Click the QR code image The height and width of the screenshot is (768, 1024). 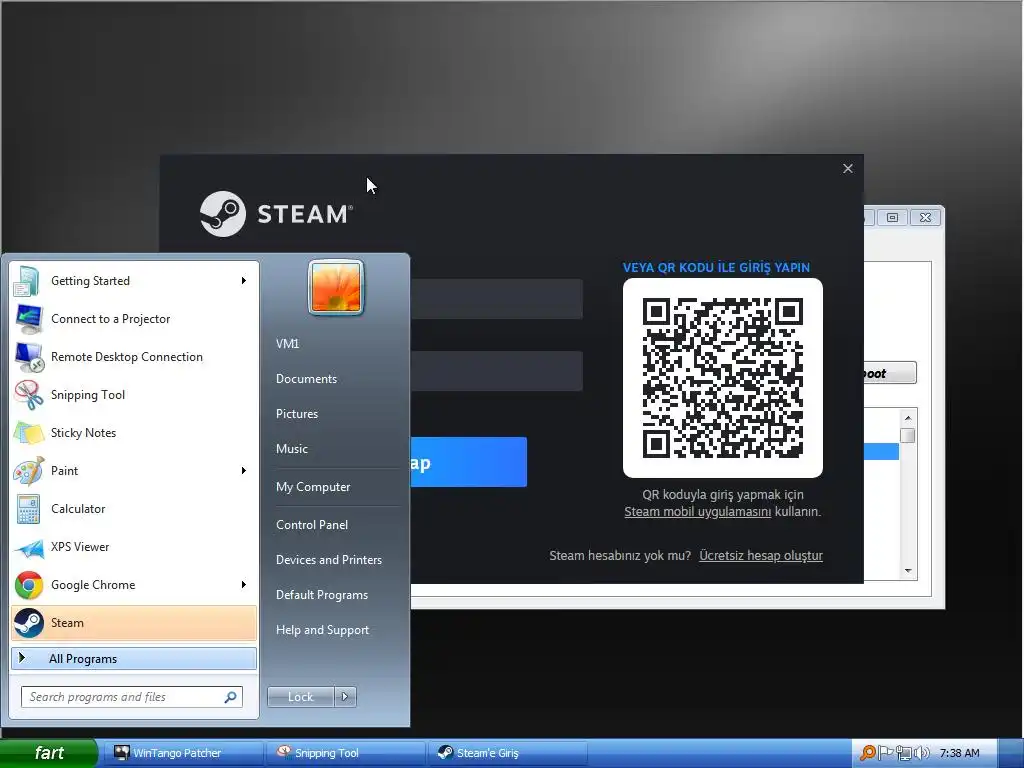pyautogui.click(x=722, y=377)
